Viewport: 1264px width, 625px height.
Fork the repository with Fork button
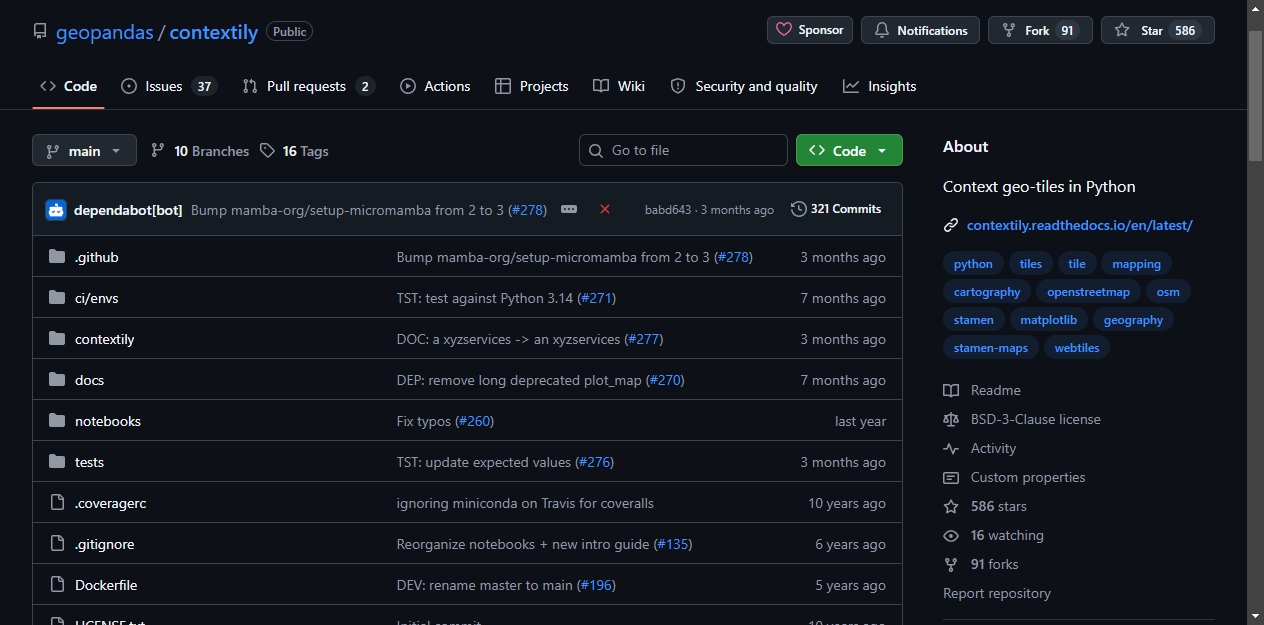coord(1040,30)
